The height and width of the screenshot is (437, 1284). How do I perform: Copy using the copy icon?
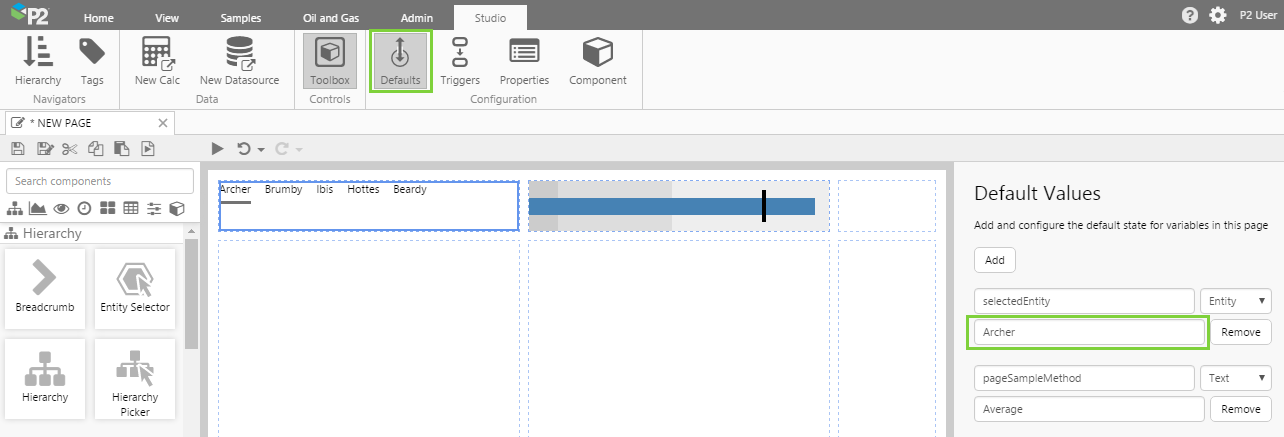95,149
